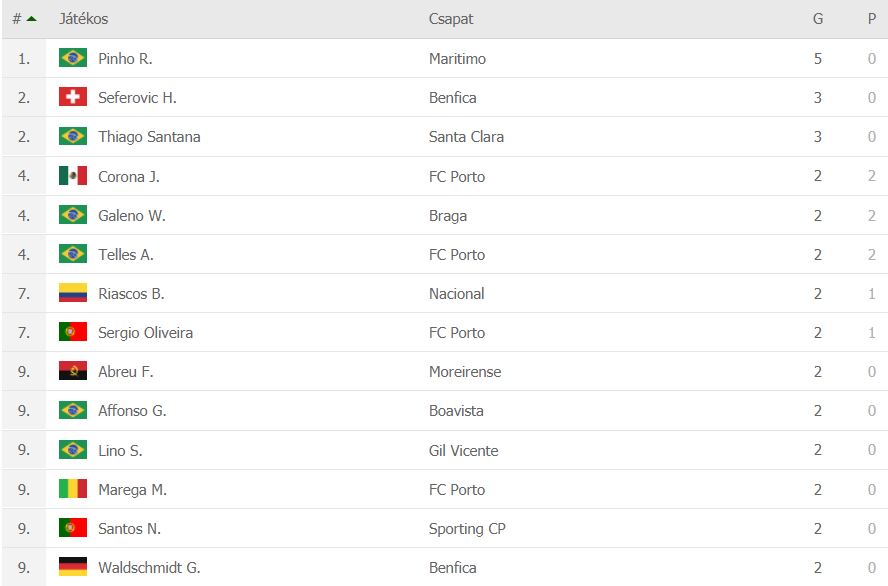Sort by the Játékos column header

(x=83, y=19)
